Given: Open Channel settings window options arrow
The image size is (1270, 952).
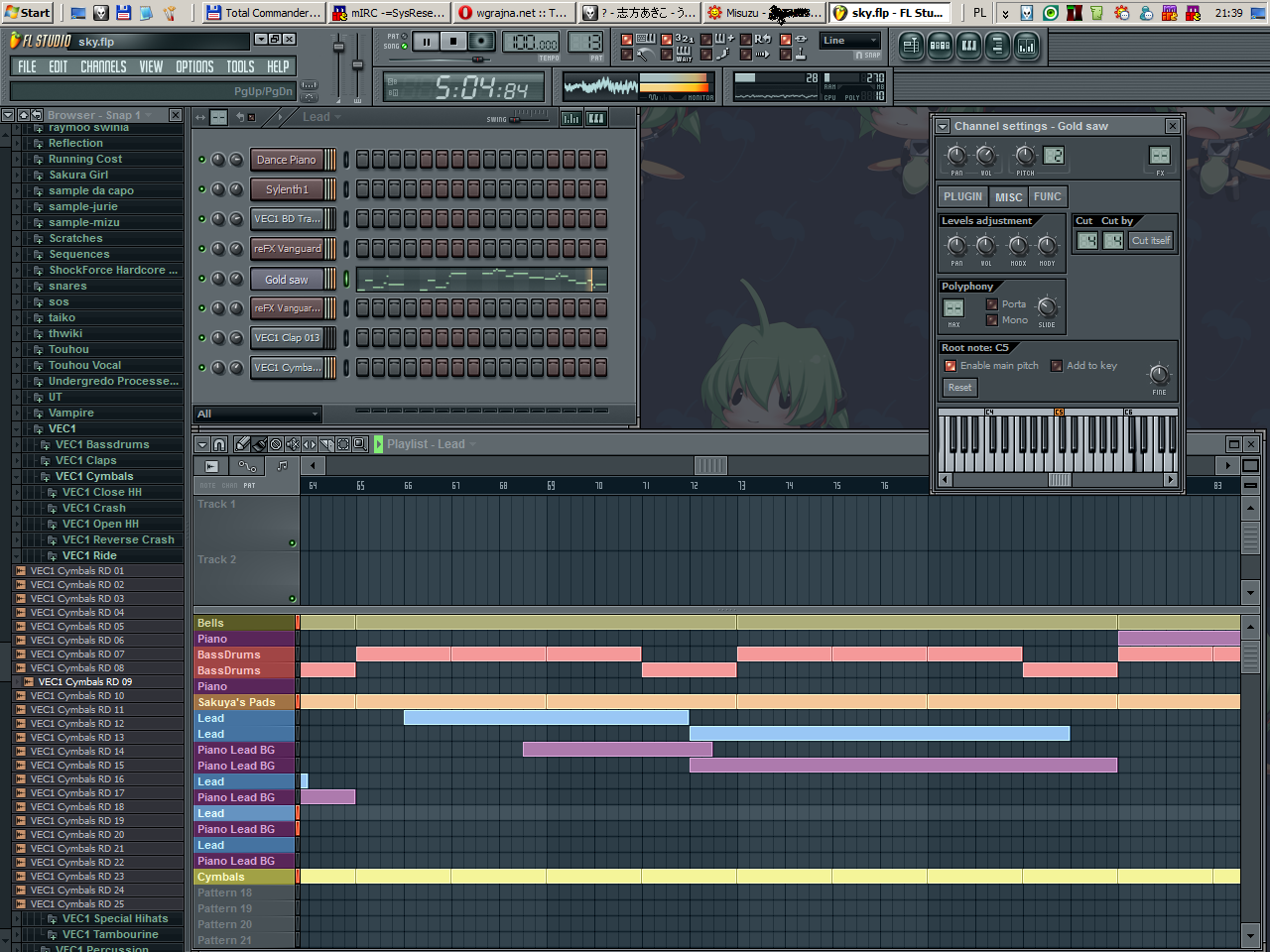Looking at the screenshot, I should 943,127.
